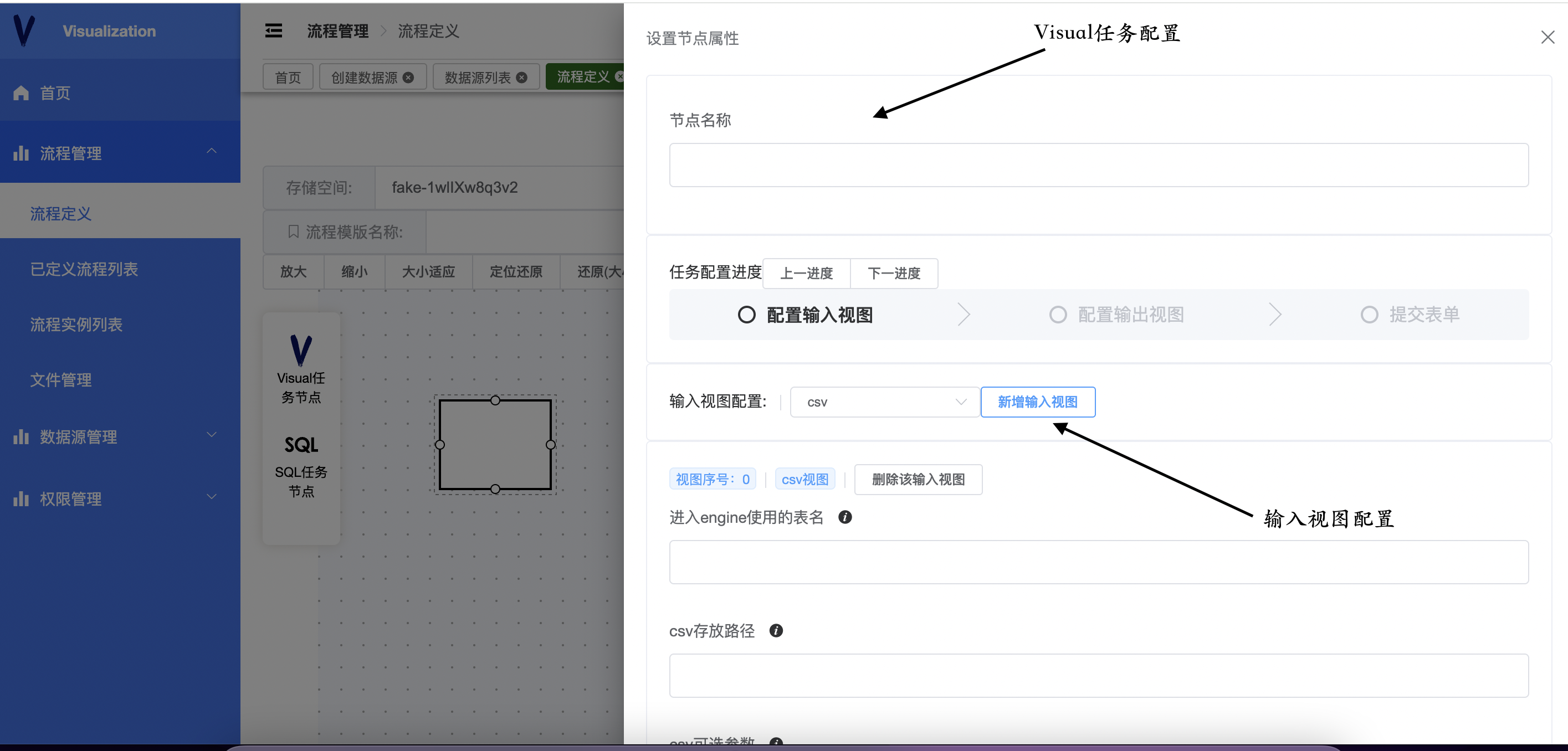Screen dimensions: 1568x751
Task: Click the 权限管理 bar chart icon
Action: 21,499
